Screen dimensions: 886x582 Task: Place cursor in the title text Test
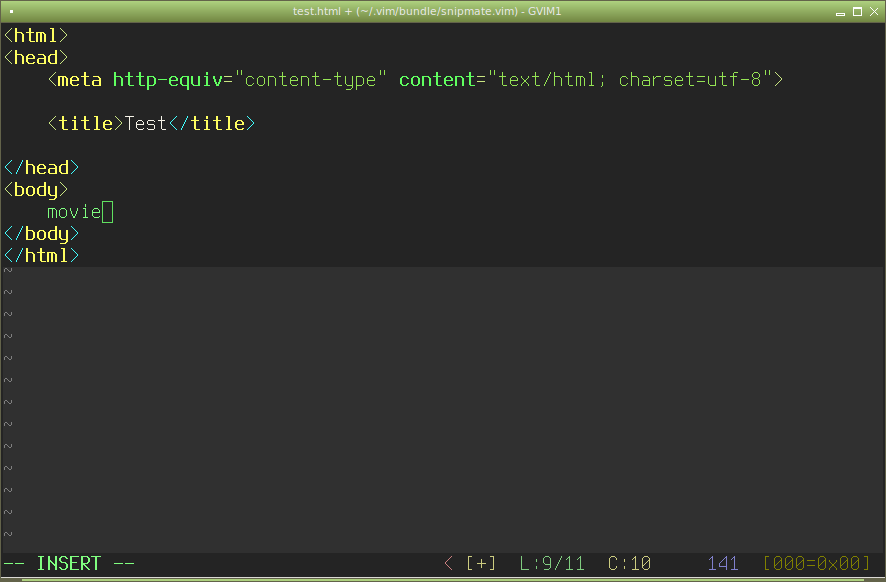click(x=145, y=124)
